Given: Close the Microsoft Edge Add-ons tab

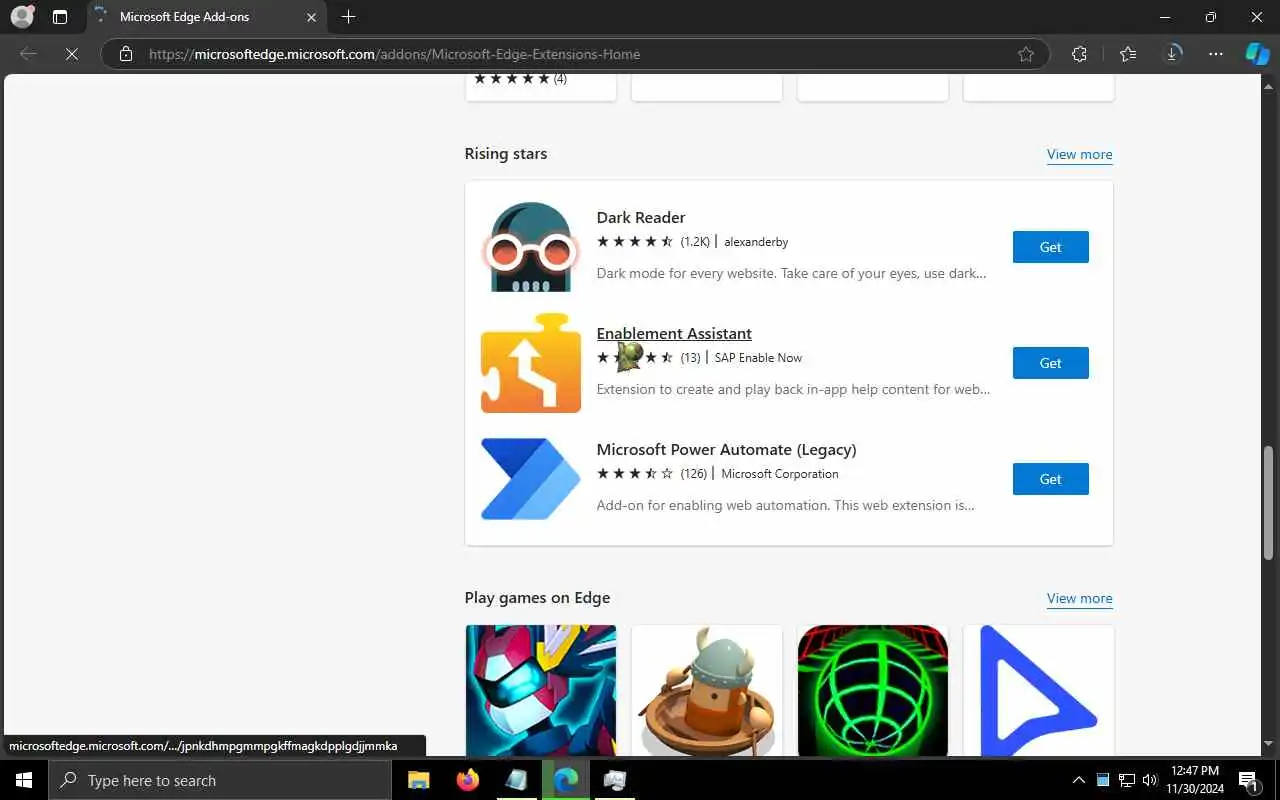Looking at the screenshot, I should pos(311,17).
